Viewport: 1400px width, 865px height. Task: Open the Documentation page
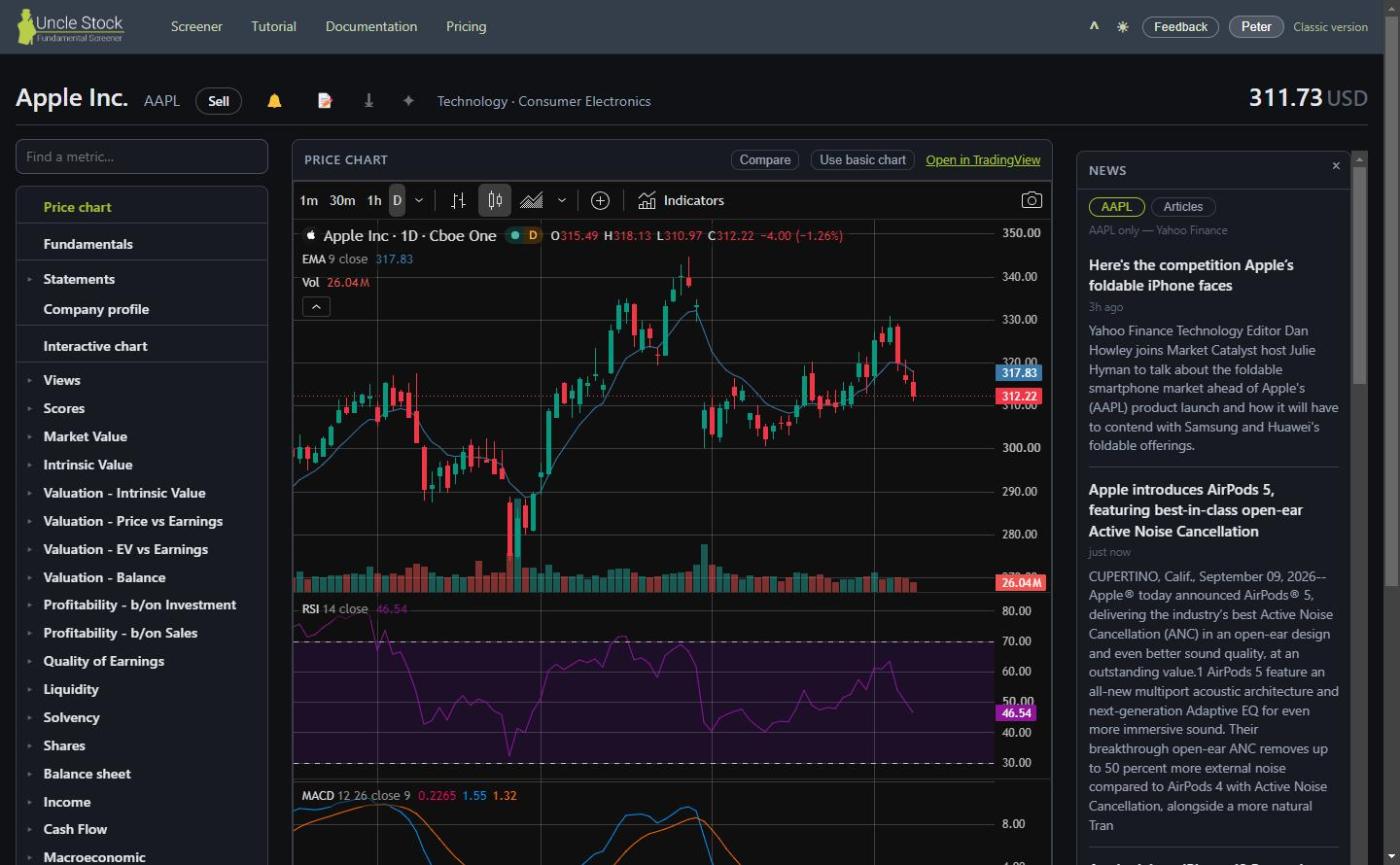click(x=371, y=27)
